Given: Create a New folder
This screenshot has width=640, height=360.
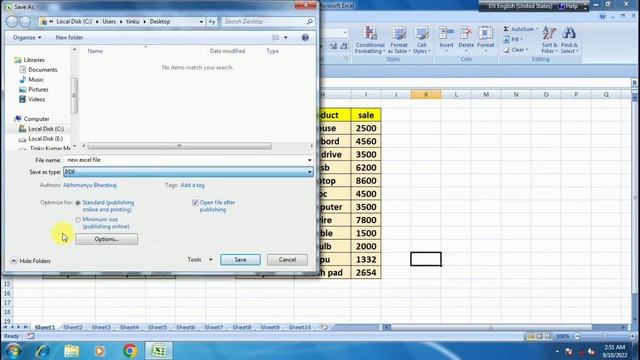Looking at the screenshot, I should (69, 38).
